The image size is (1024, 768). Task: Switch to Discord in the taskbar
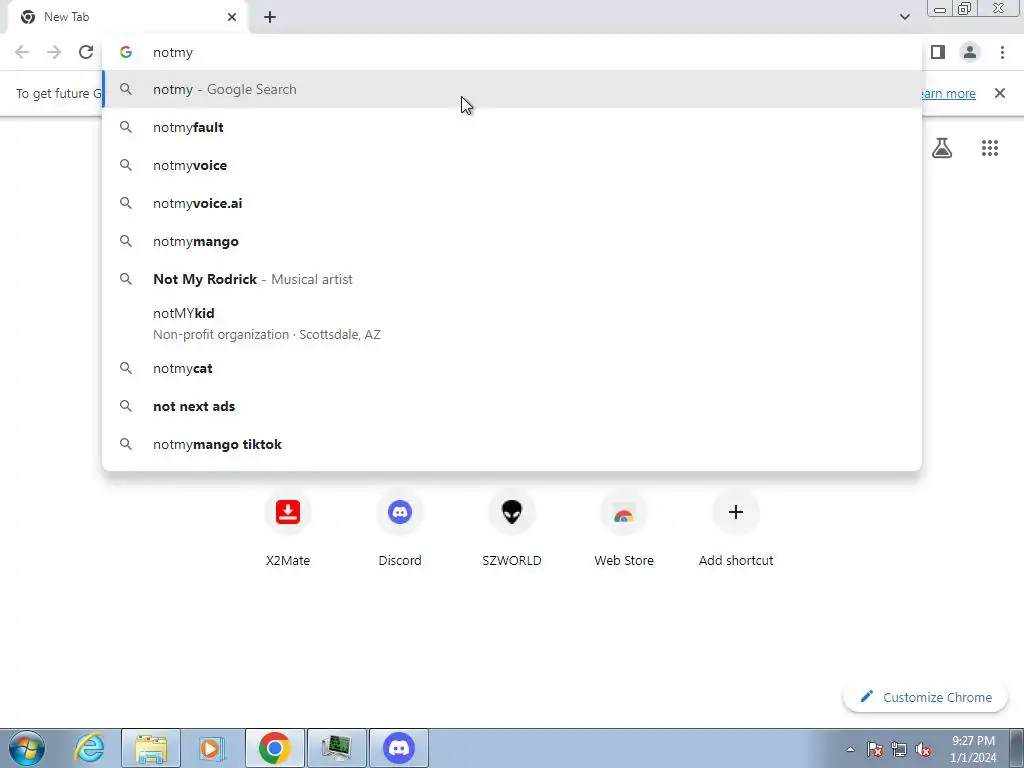[x=399, y=748]
